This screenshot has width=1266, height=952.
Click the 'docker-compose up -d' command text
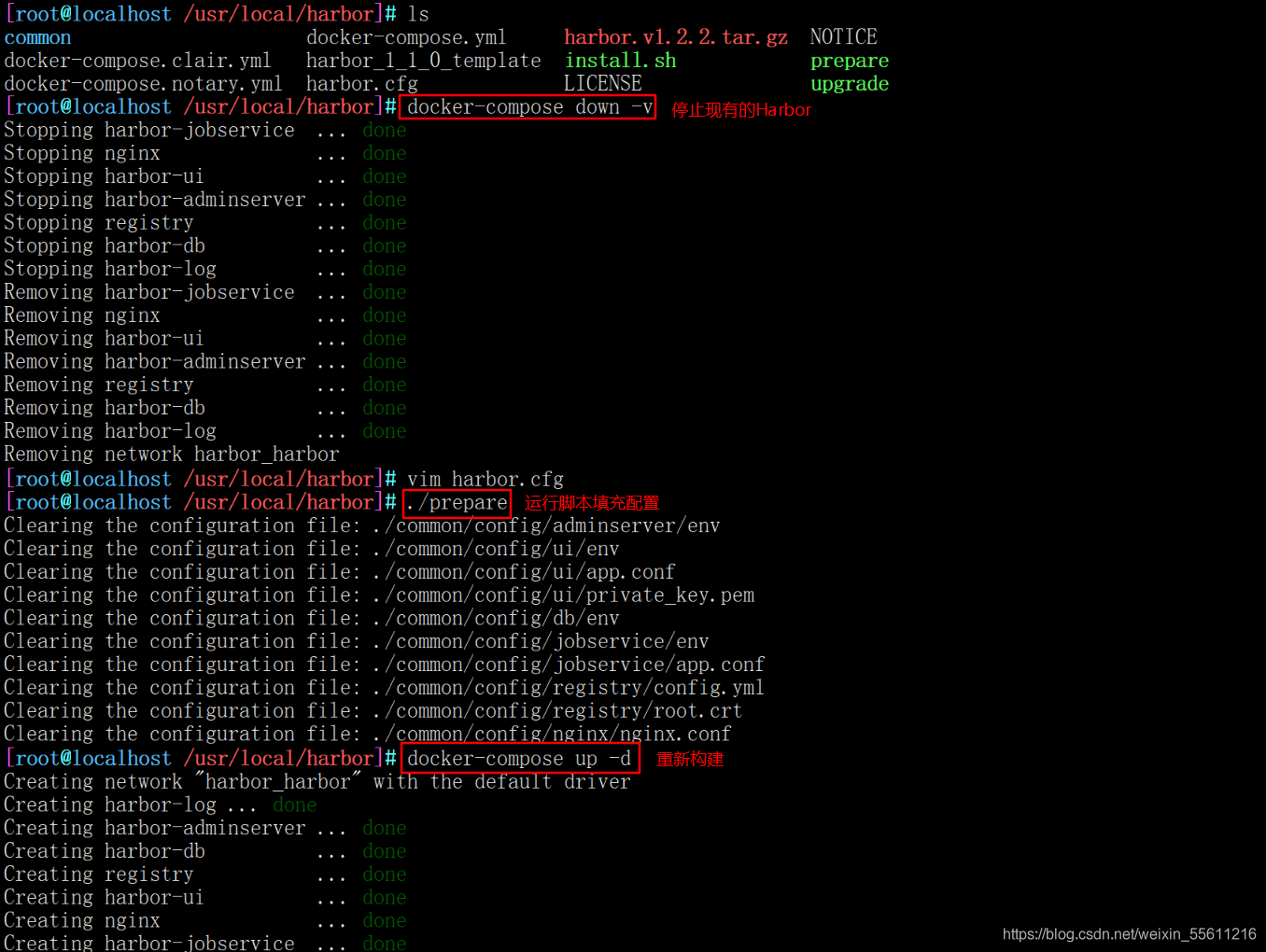pyautogui.click(x=519, y=759)
